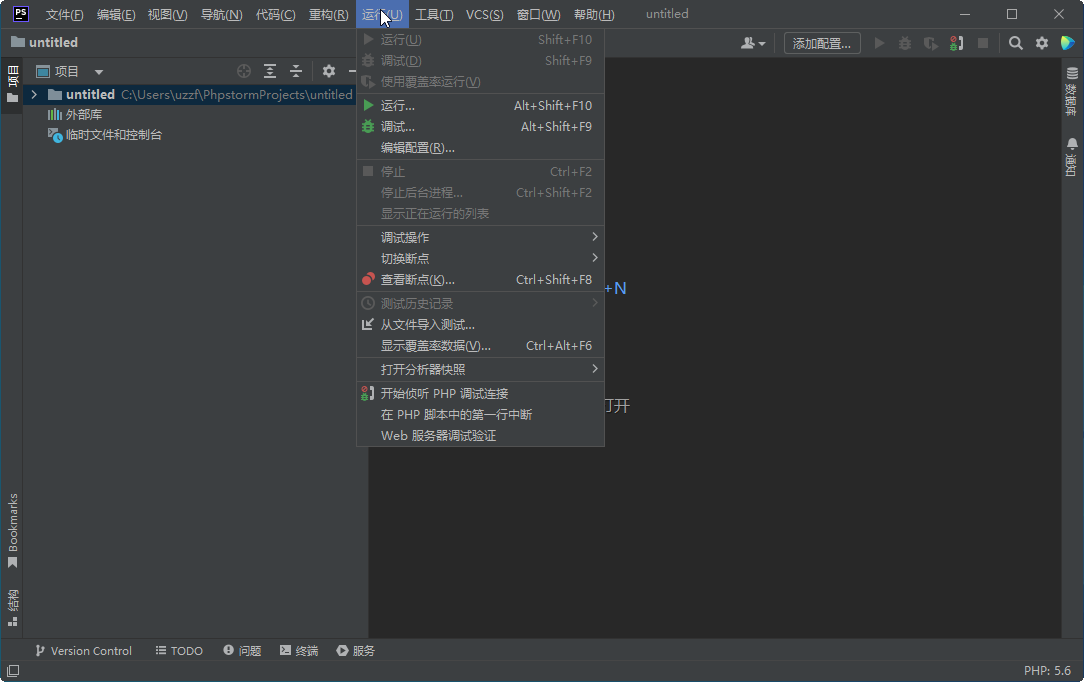
Task: Open the 终端 terminal tool window
Action: coord(299,651)
